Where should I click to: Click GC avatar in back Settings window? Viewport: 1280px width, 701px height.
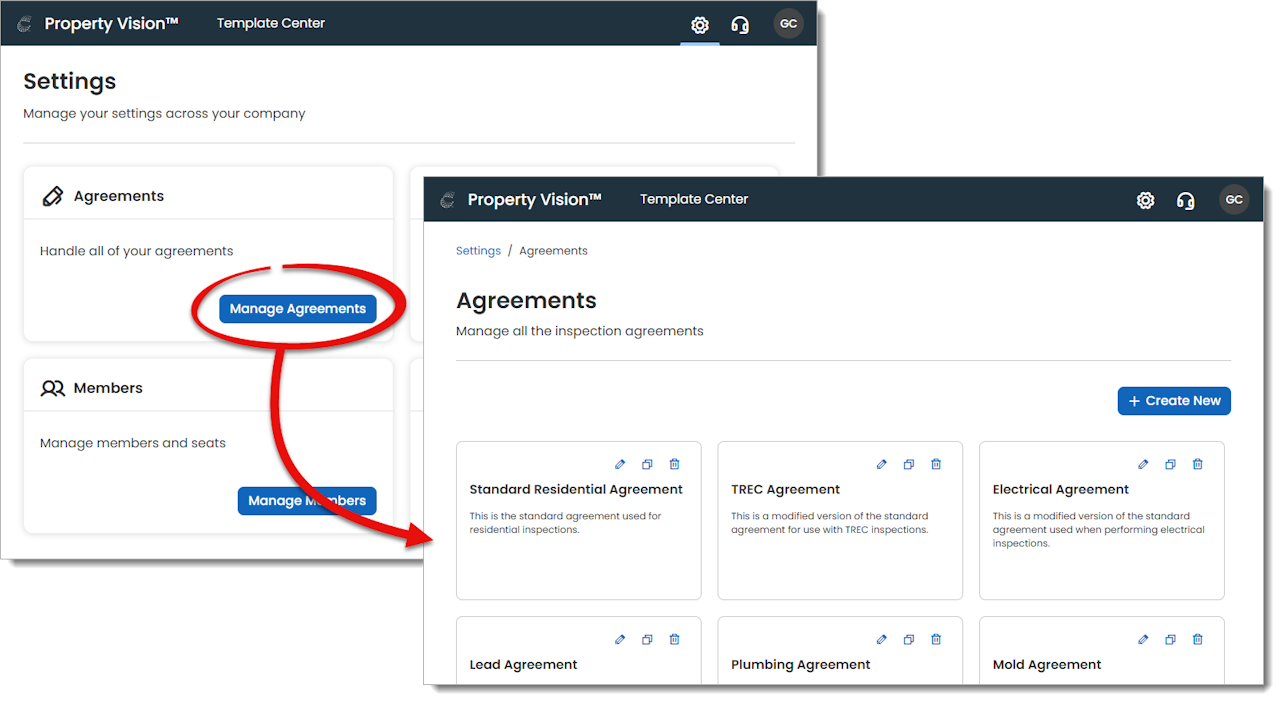(788, 24)
